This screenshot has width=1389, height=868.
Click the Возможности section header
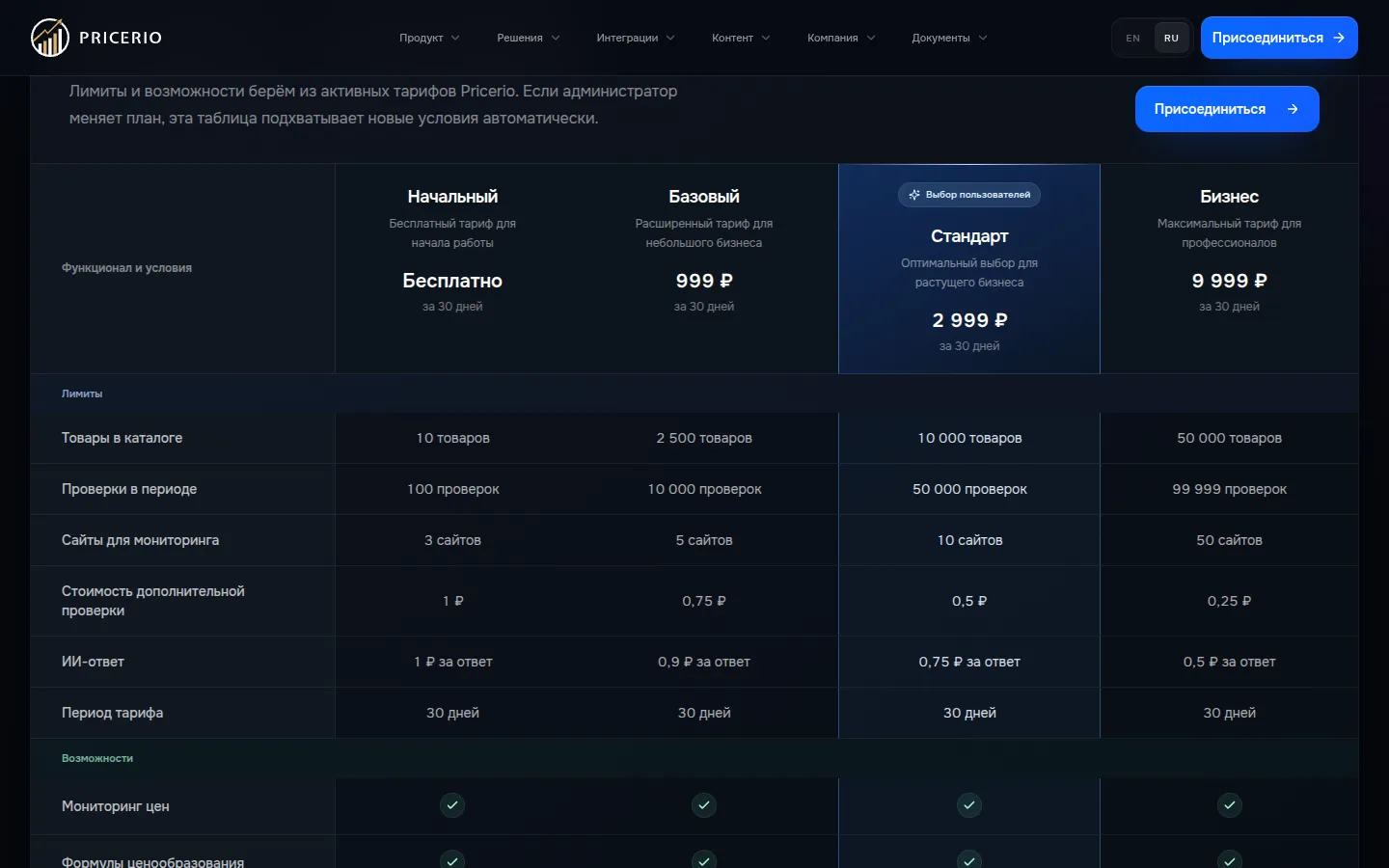click(x=97, y=758)
